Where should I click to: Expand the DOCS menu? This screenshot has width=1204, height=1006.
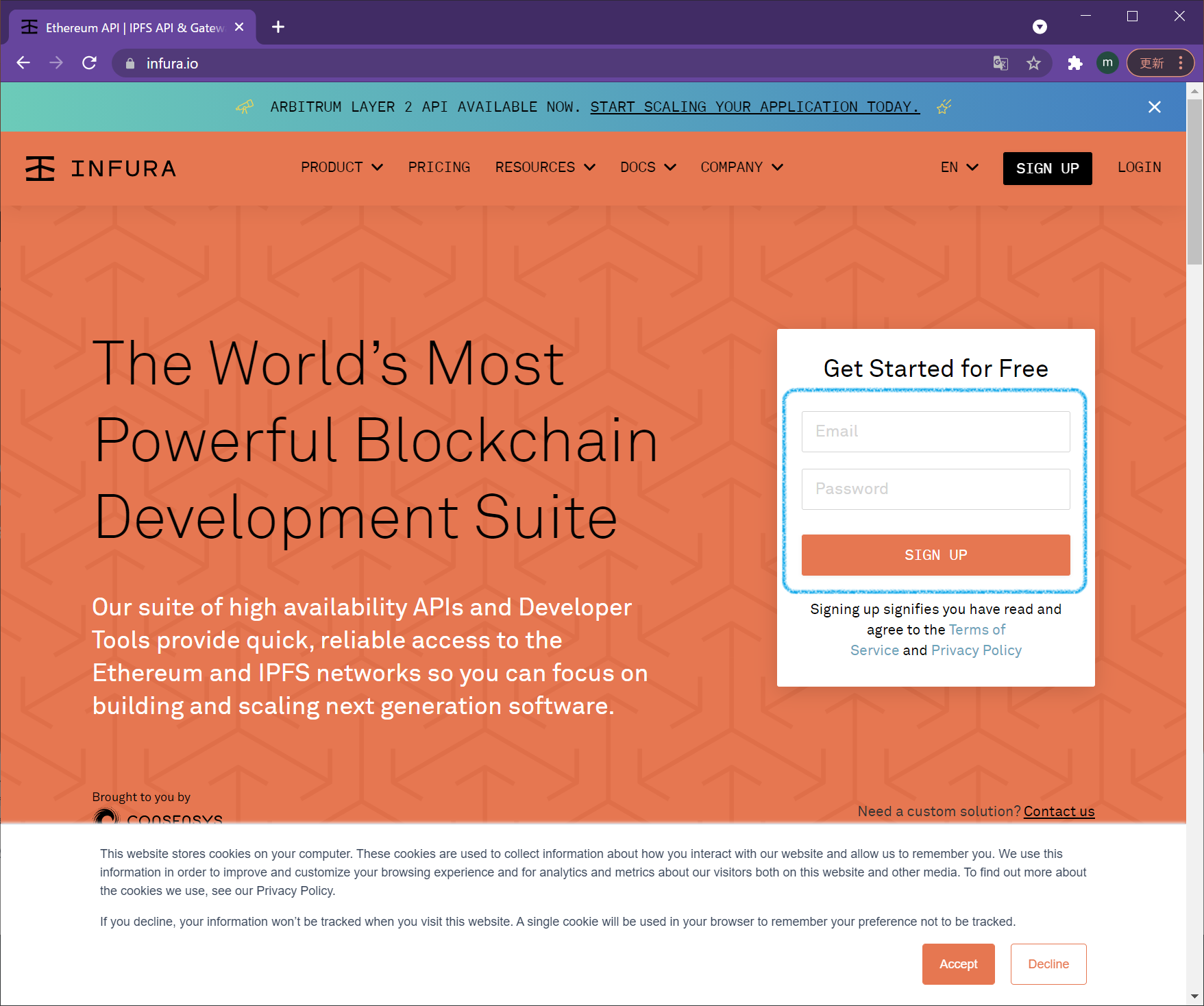648,168
